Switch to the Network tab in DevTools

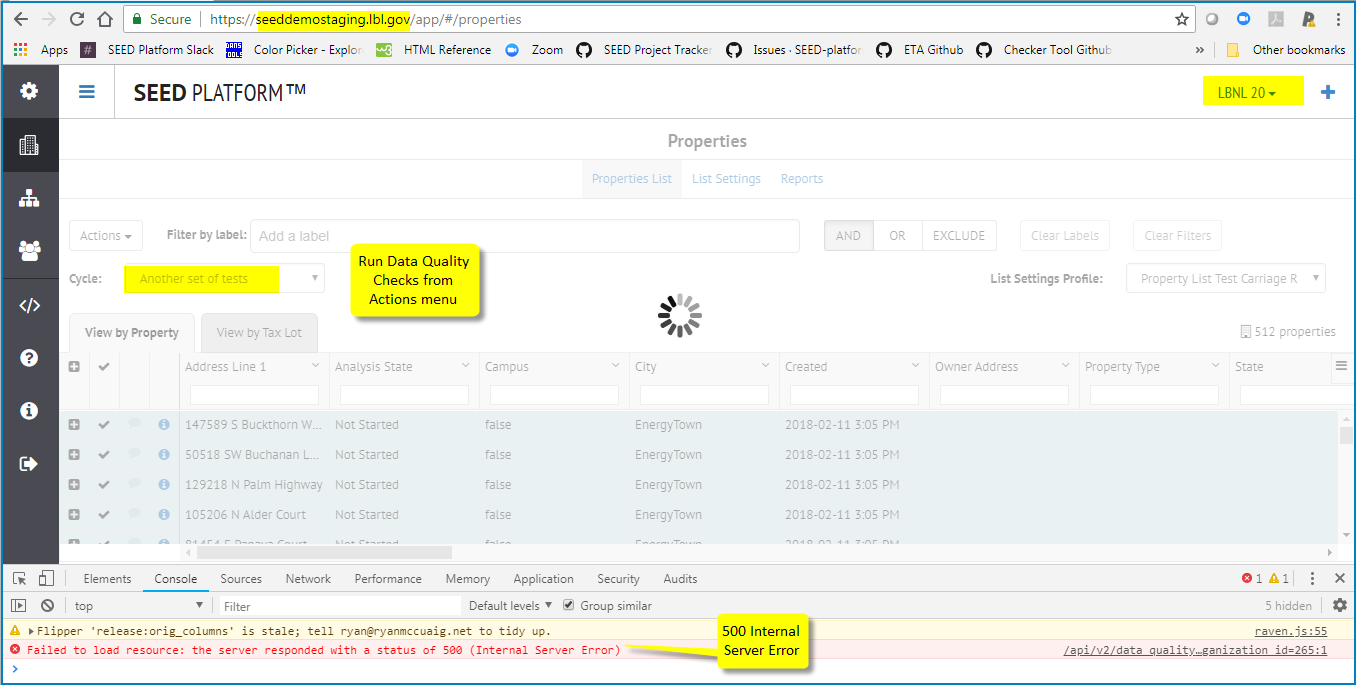[308, 578]
